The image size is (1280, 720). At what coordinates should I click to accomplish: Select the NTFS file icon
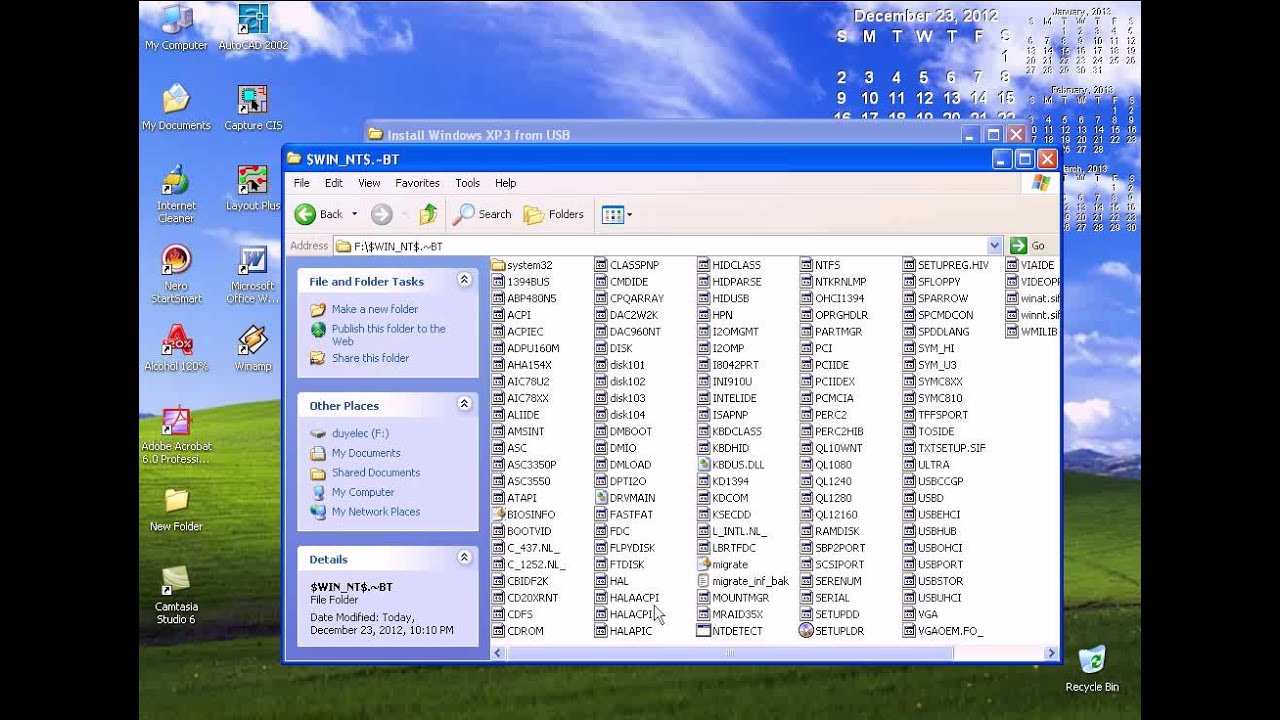[x=807, y=265]
